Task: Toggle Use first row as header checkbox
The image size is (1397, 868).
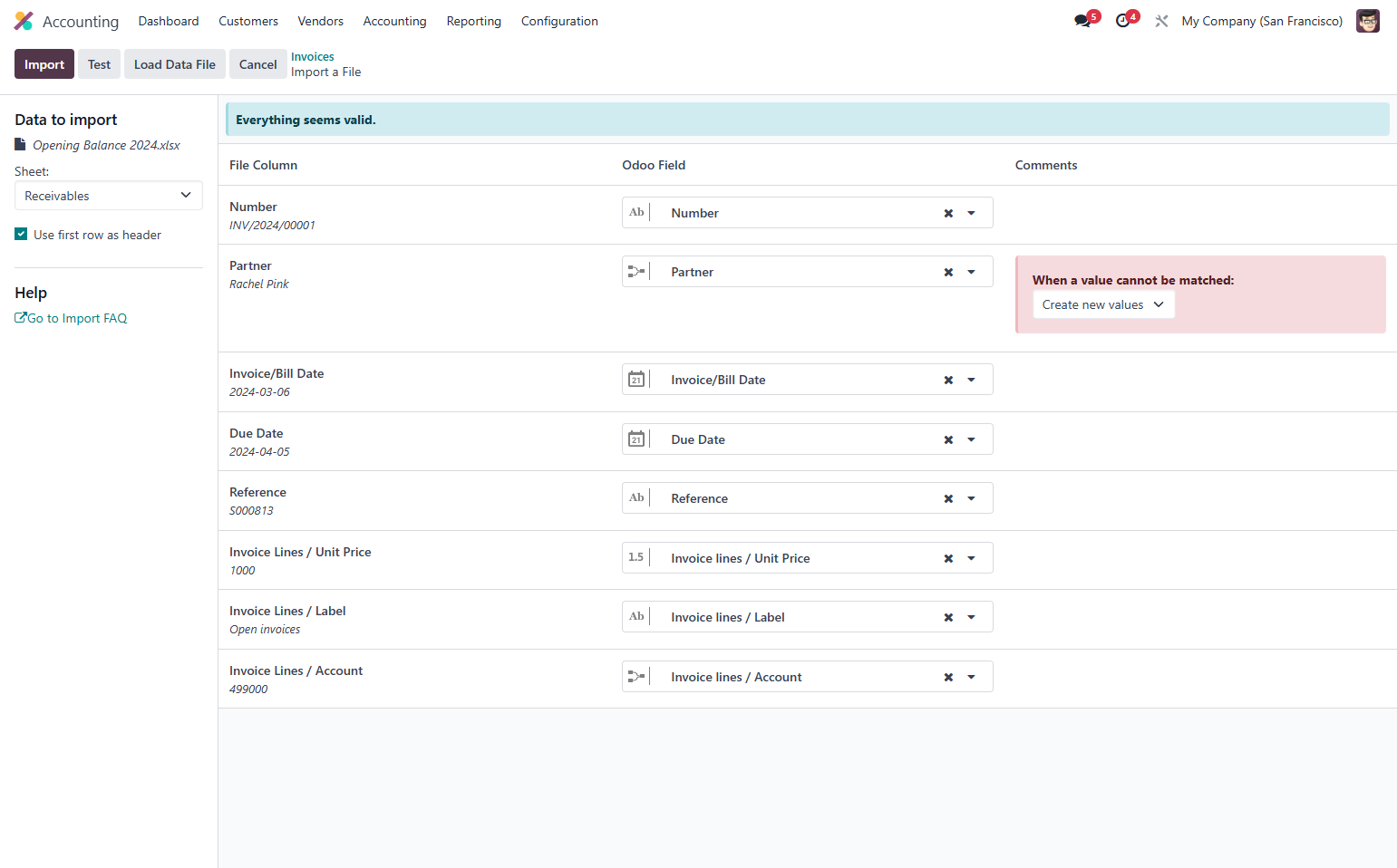Action: (x=21, y=234)
